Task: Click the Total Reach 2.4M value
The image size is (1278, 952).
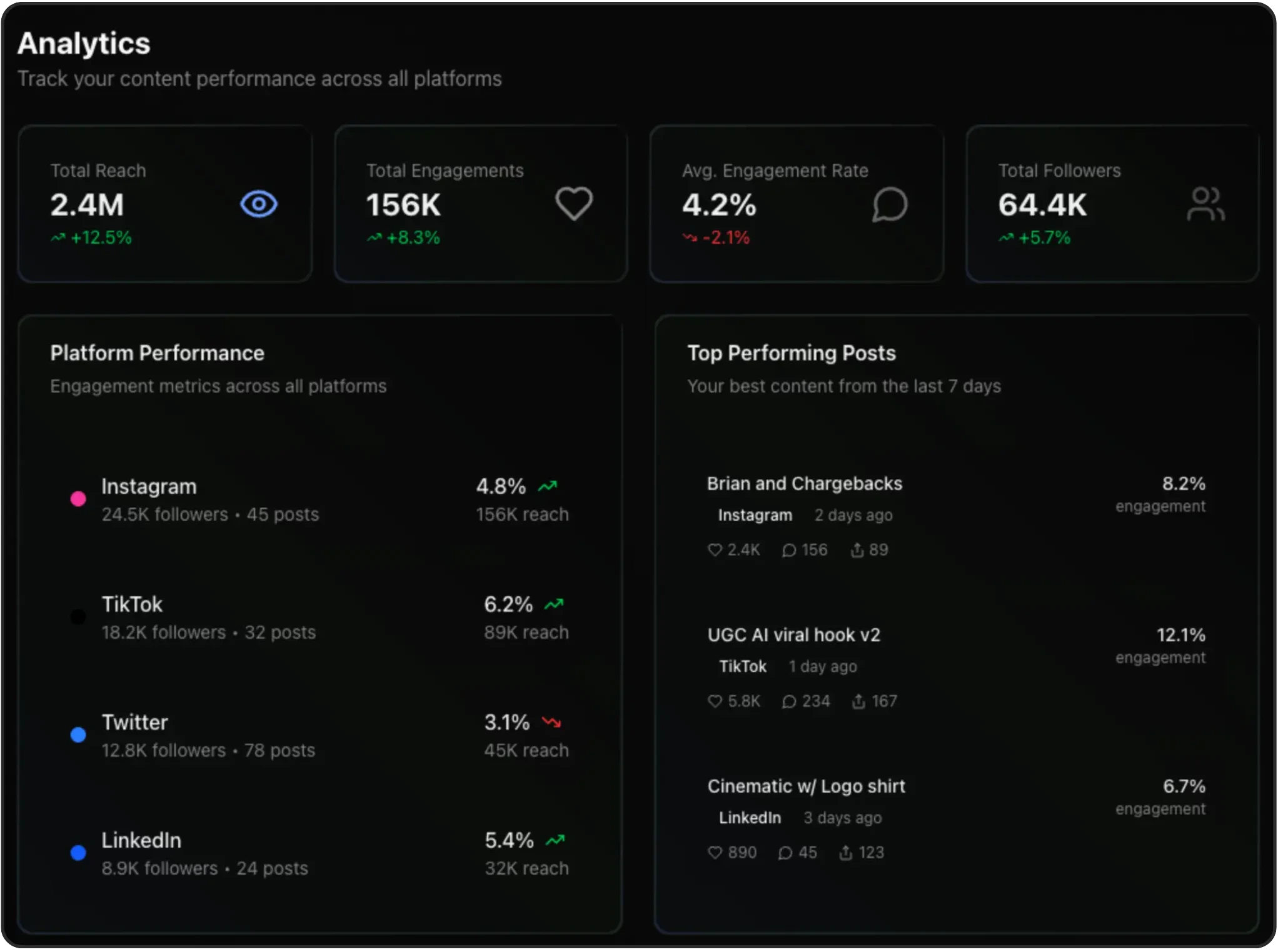Action: 88,205
